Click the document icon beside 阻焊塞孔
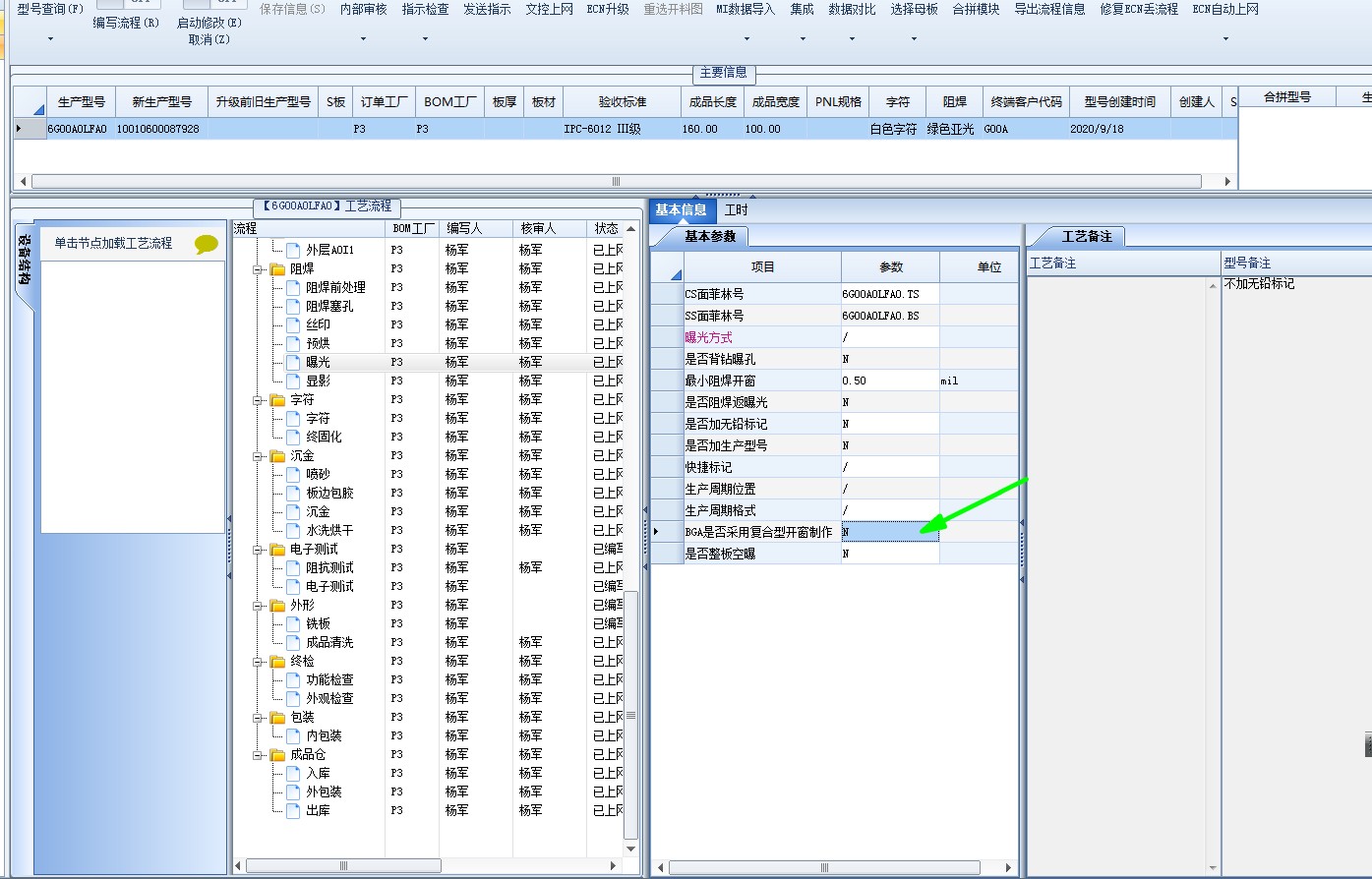 click(x=293, y=306)
